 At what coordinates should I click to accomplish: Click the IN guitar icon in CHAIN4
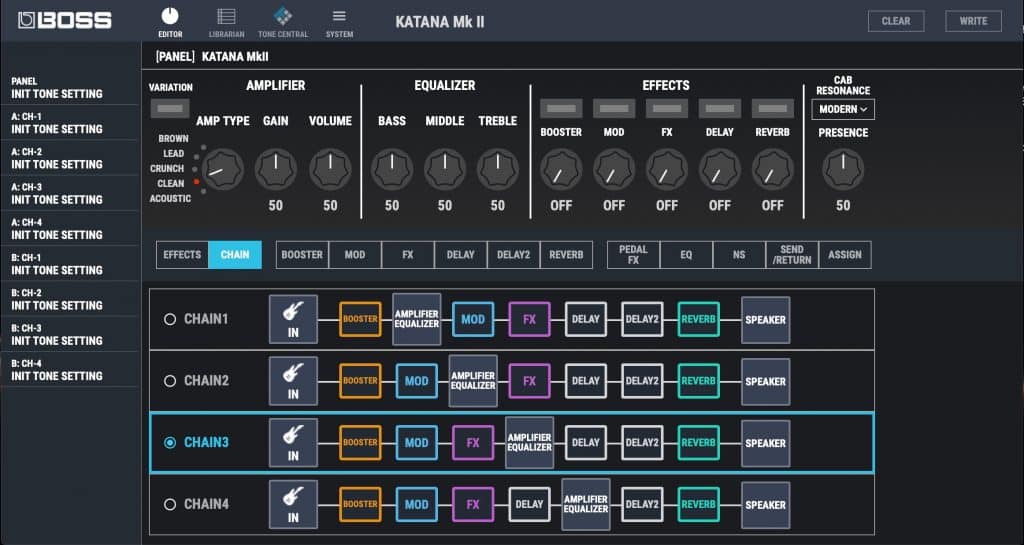293,505
